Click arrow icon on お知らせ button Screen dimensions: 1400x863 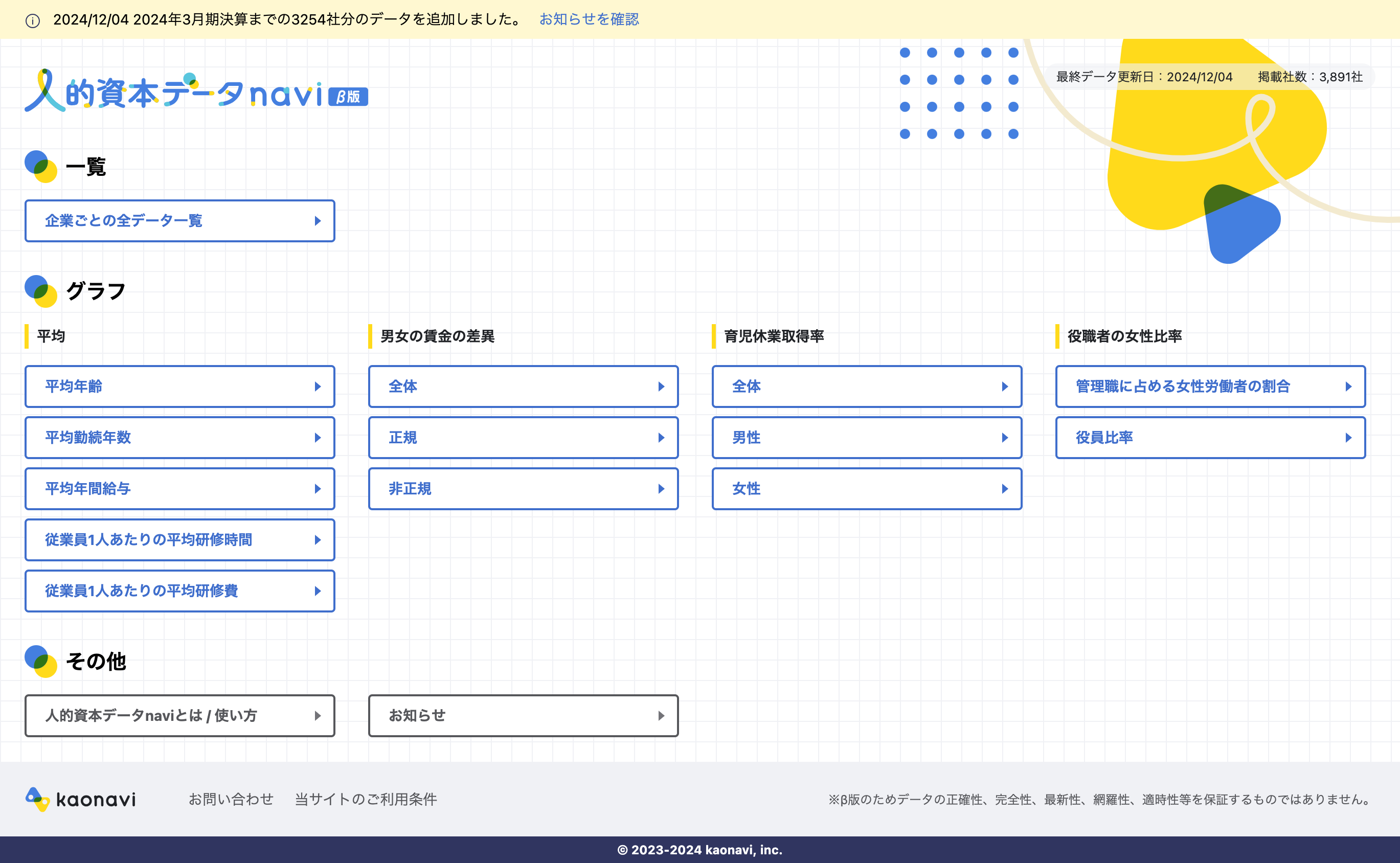pos(662,716)
